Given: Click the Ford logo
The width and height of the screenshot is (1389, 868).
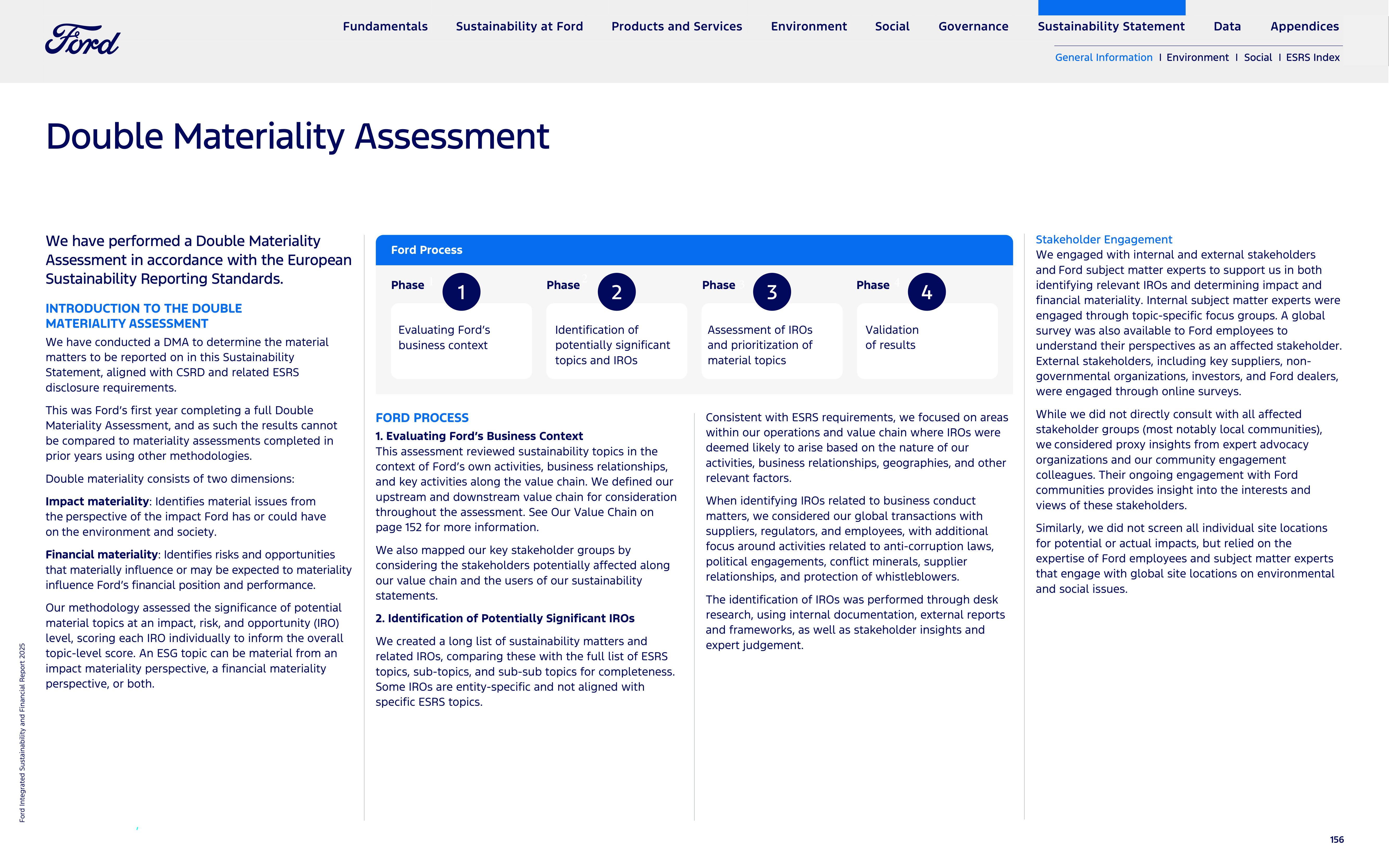Looking at the screenshot, I should pyautogui.click(x=83, y=39).
